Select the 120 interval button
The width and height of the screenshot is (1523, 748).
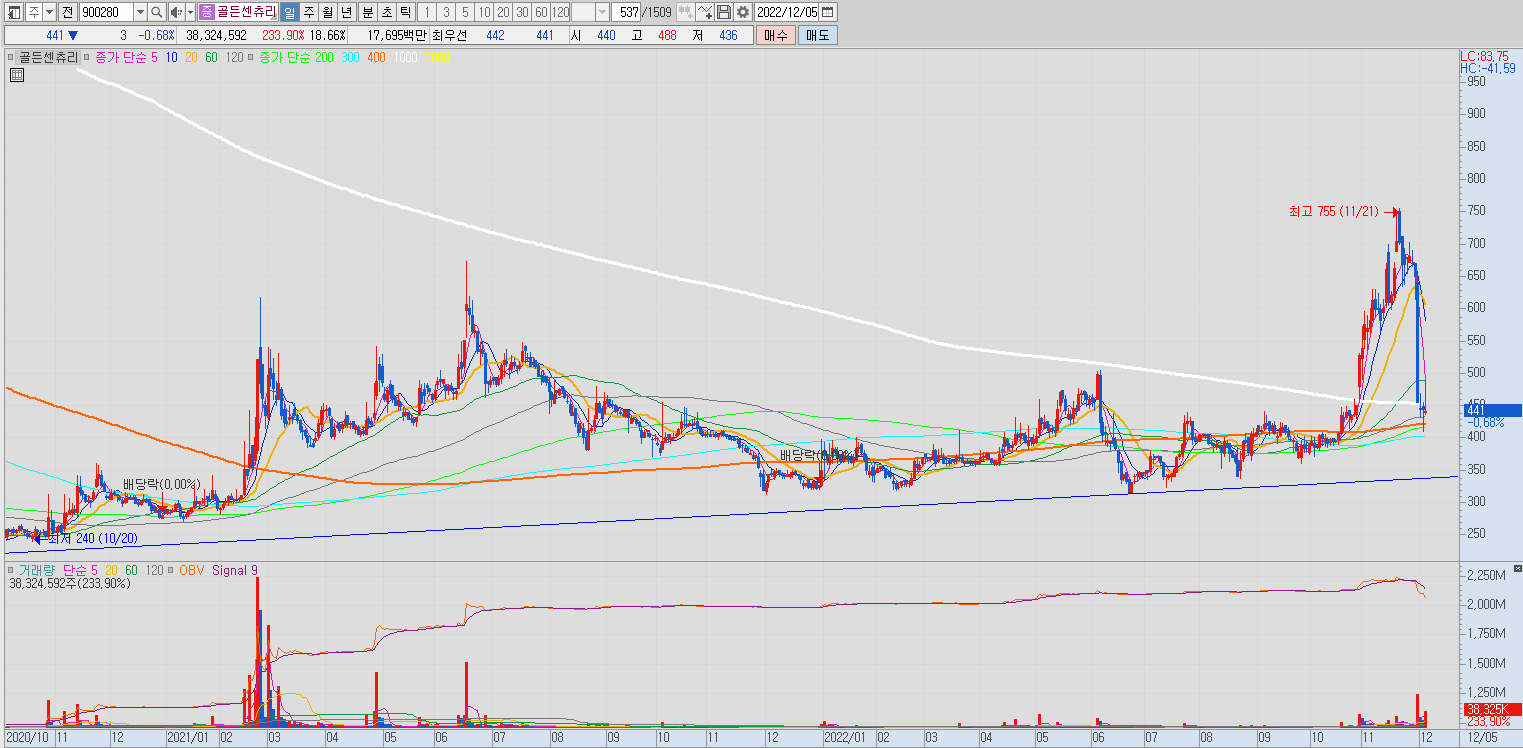click(x=560, y=12)
